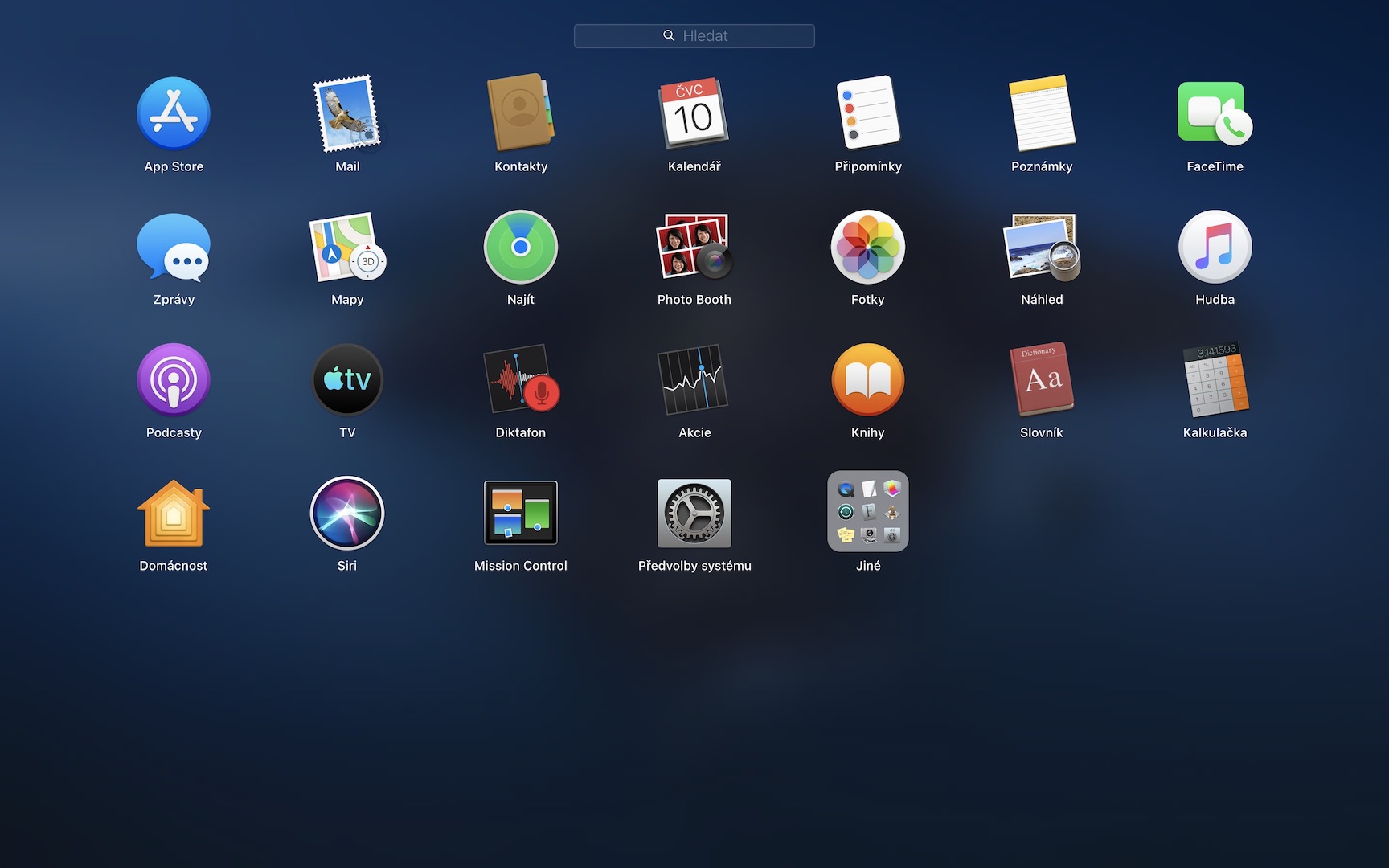
Task: Launch Kalkulačka calculator
Action: 1215,379
